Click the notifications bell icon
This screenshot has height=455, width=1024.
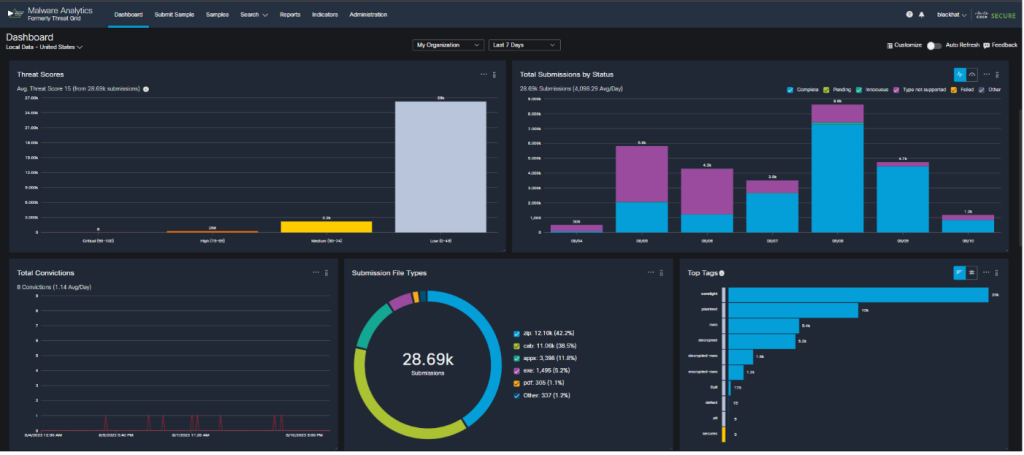pyautogui.click(x=921, y=15)
